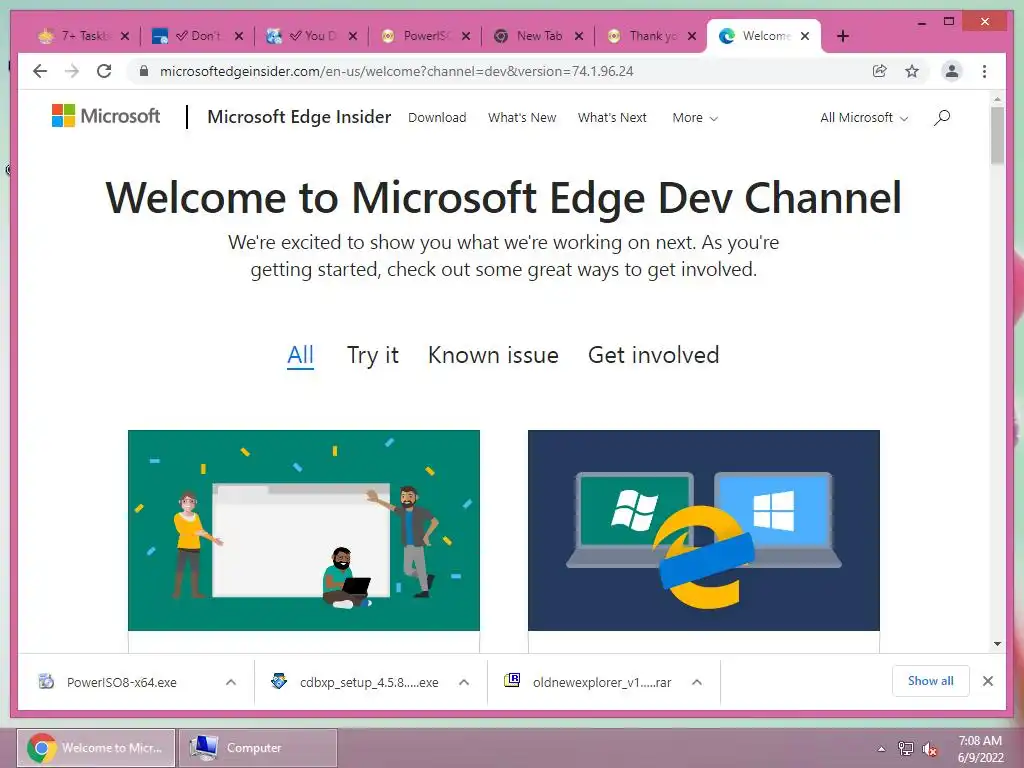Image resolution: width=1024 pixels, height=768 pixels.
Task: View site security lock info
Action: [x=144, y=71]
